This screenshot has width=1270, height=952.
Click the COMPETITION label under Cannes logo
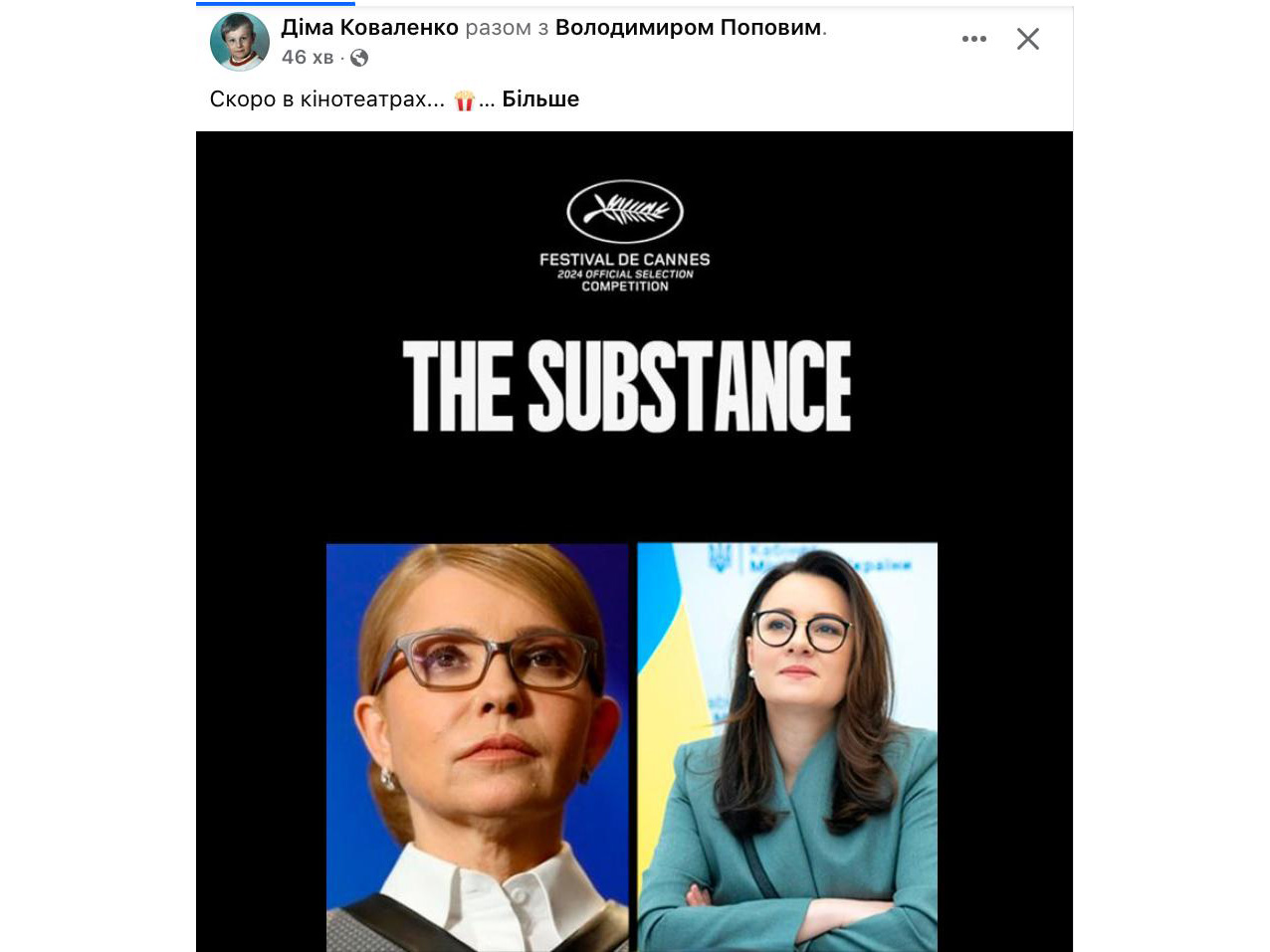tap(625, 286)
